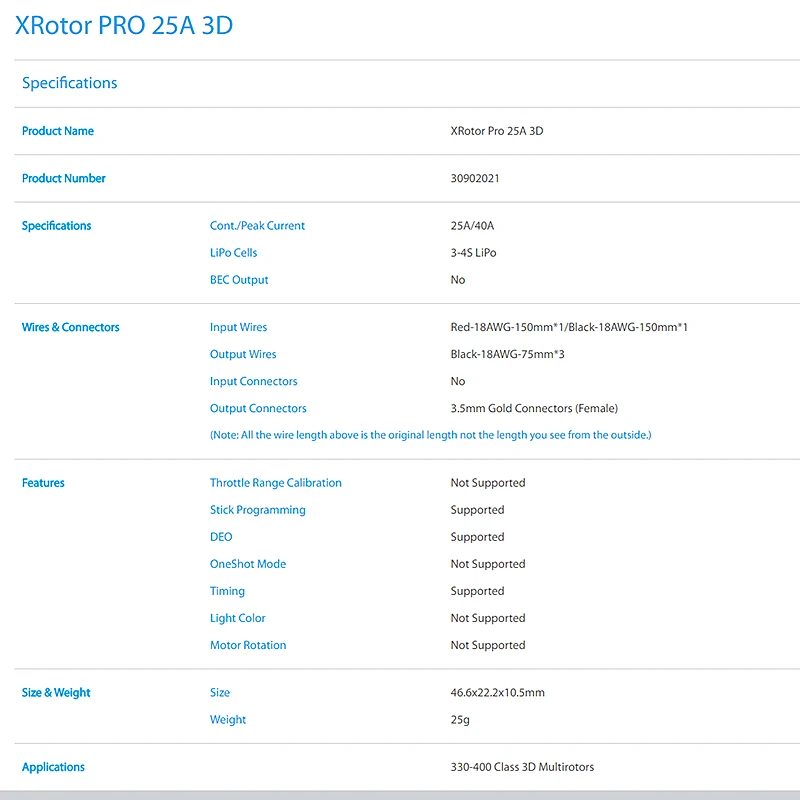
Task: Select the Black-18AWG-75mm*3 value
Action: coord(508,355)
